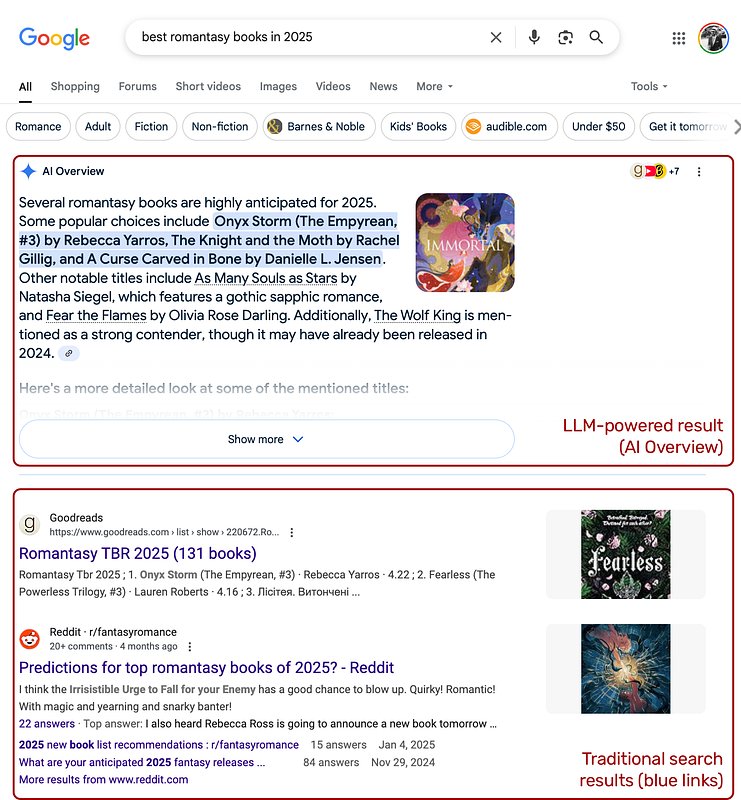Click the Fearless book cover thumbnail

(626, 554)
